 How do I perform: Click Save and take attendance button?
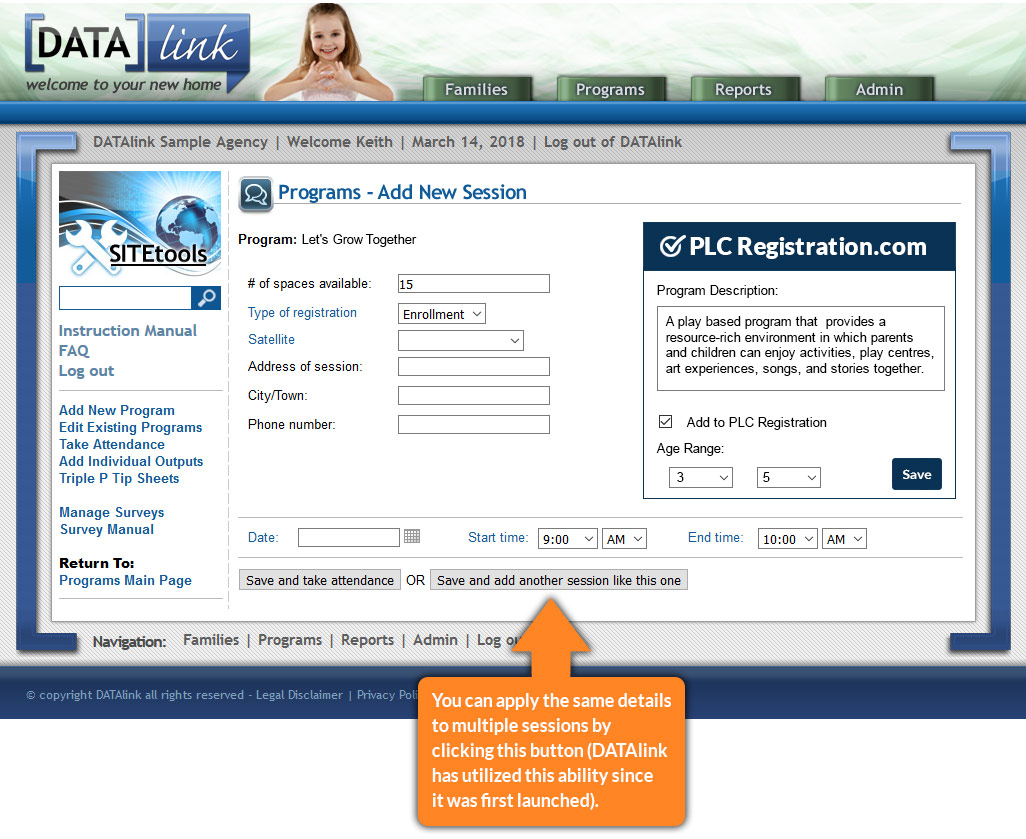pyautogui.click(x=320, y=580)
